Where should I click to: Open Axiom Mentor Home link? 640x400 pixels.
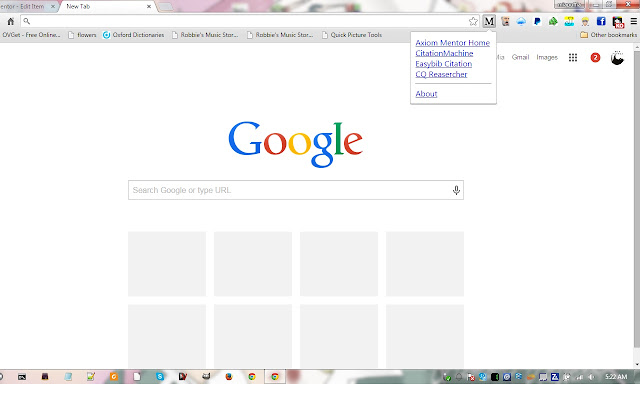[x=452, y=43]
